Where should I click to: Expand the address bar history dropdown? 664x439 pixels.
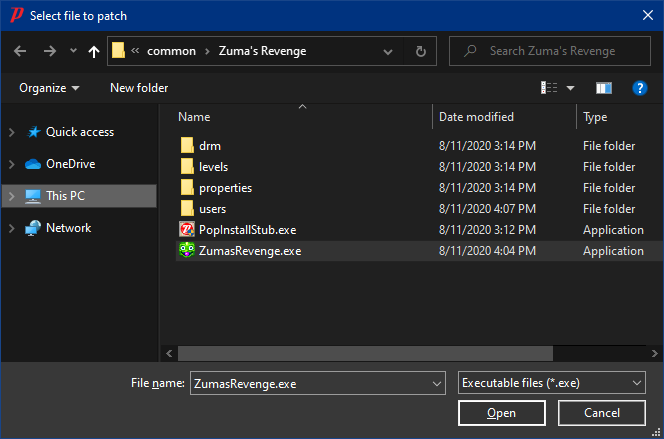(x=387, y=52)
